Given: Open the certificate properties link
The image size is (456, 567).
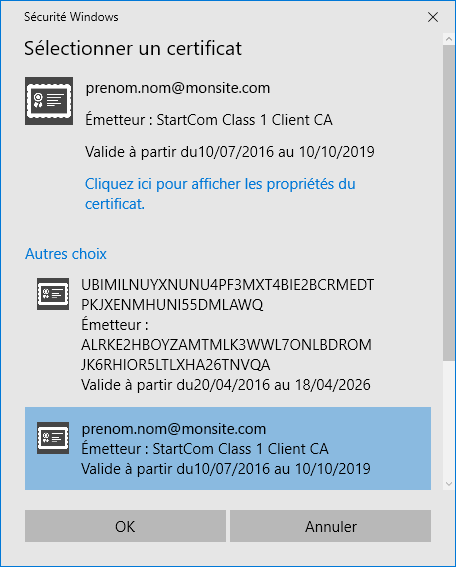Looking at the screenshot, I should point(220,194).
